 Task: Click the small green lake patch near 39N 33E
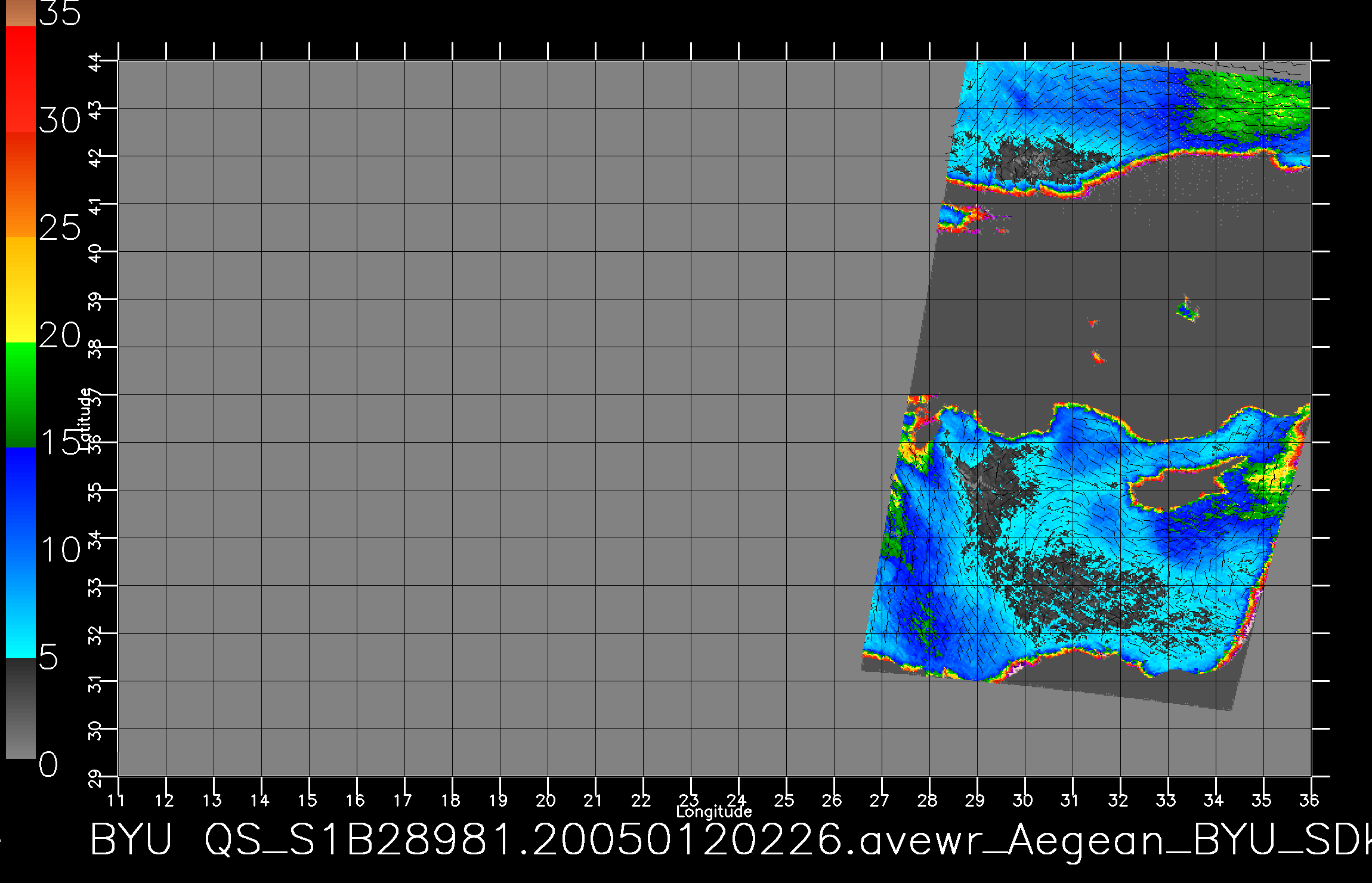coord(1187,310)
